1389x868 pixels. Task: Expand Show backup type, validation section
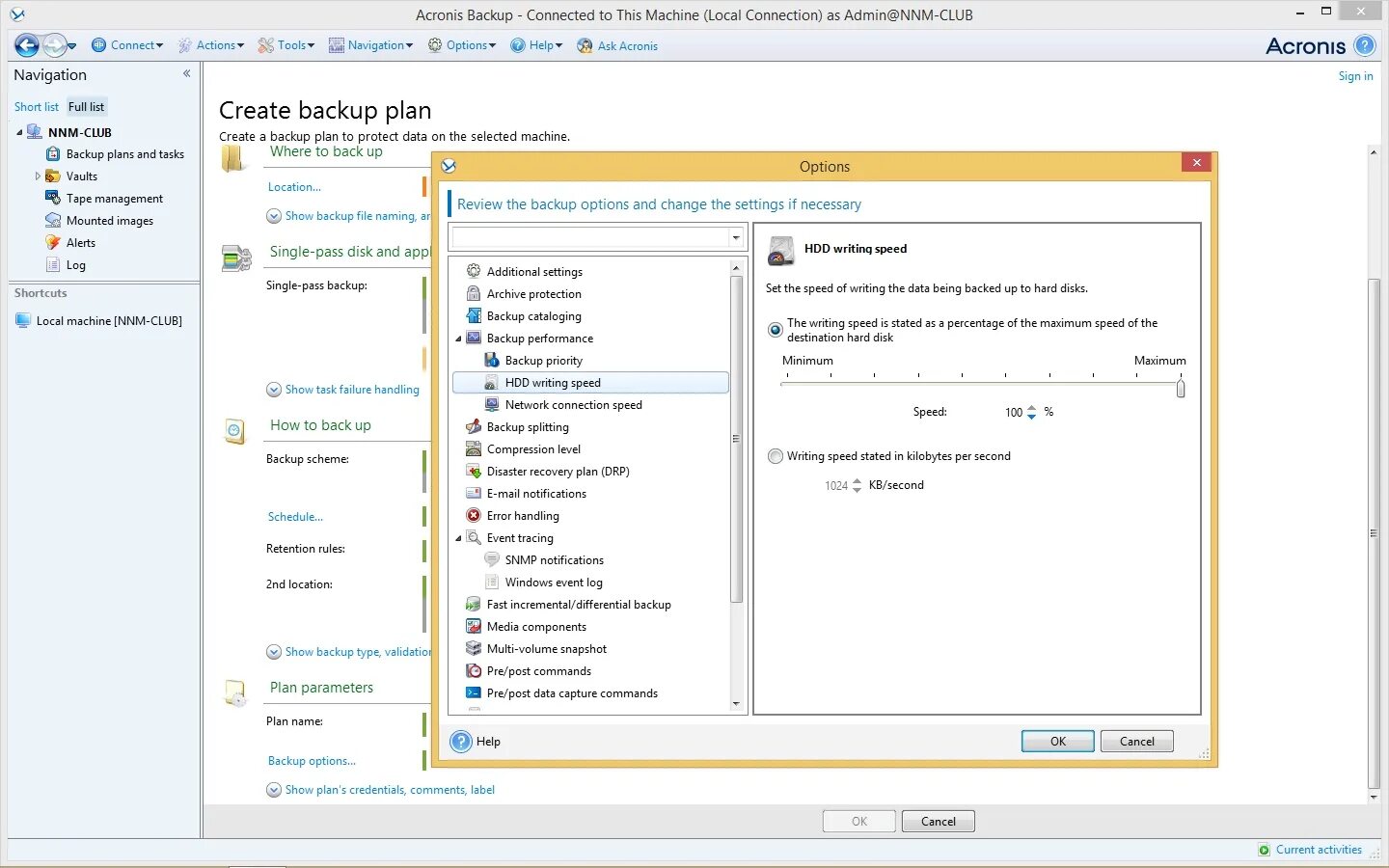tap(274, 652)
